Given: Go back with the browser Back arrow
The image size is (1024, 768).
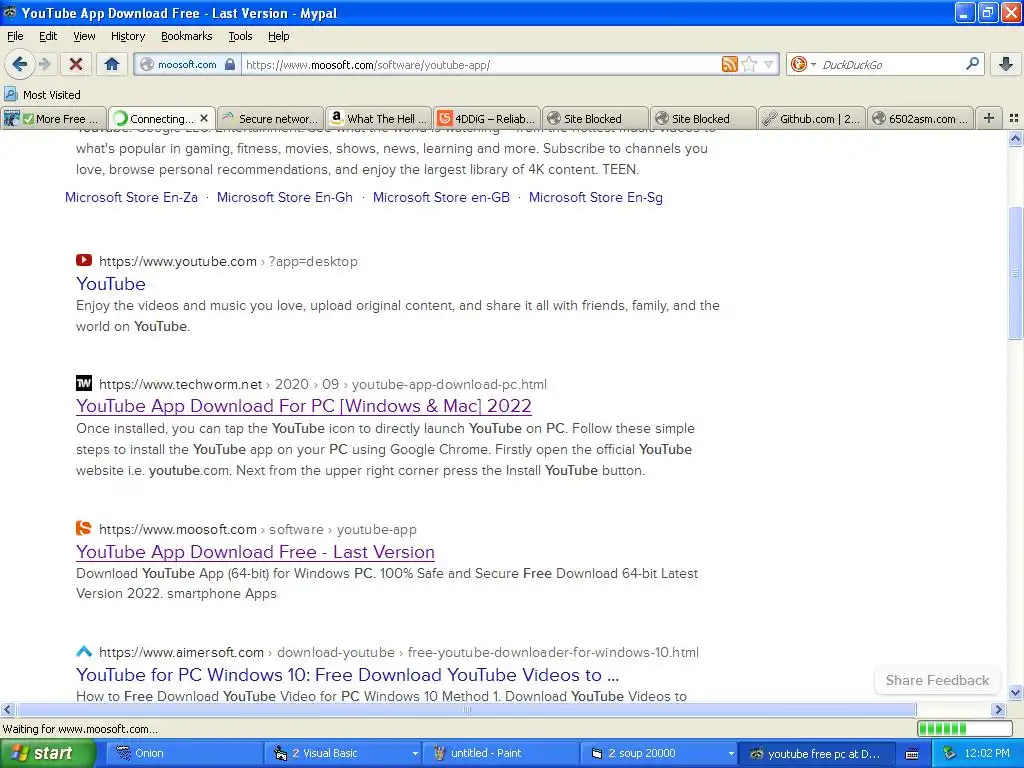Looking at the screenshot, I should (x=20, y=64).
